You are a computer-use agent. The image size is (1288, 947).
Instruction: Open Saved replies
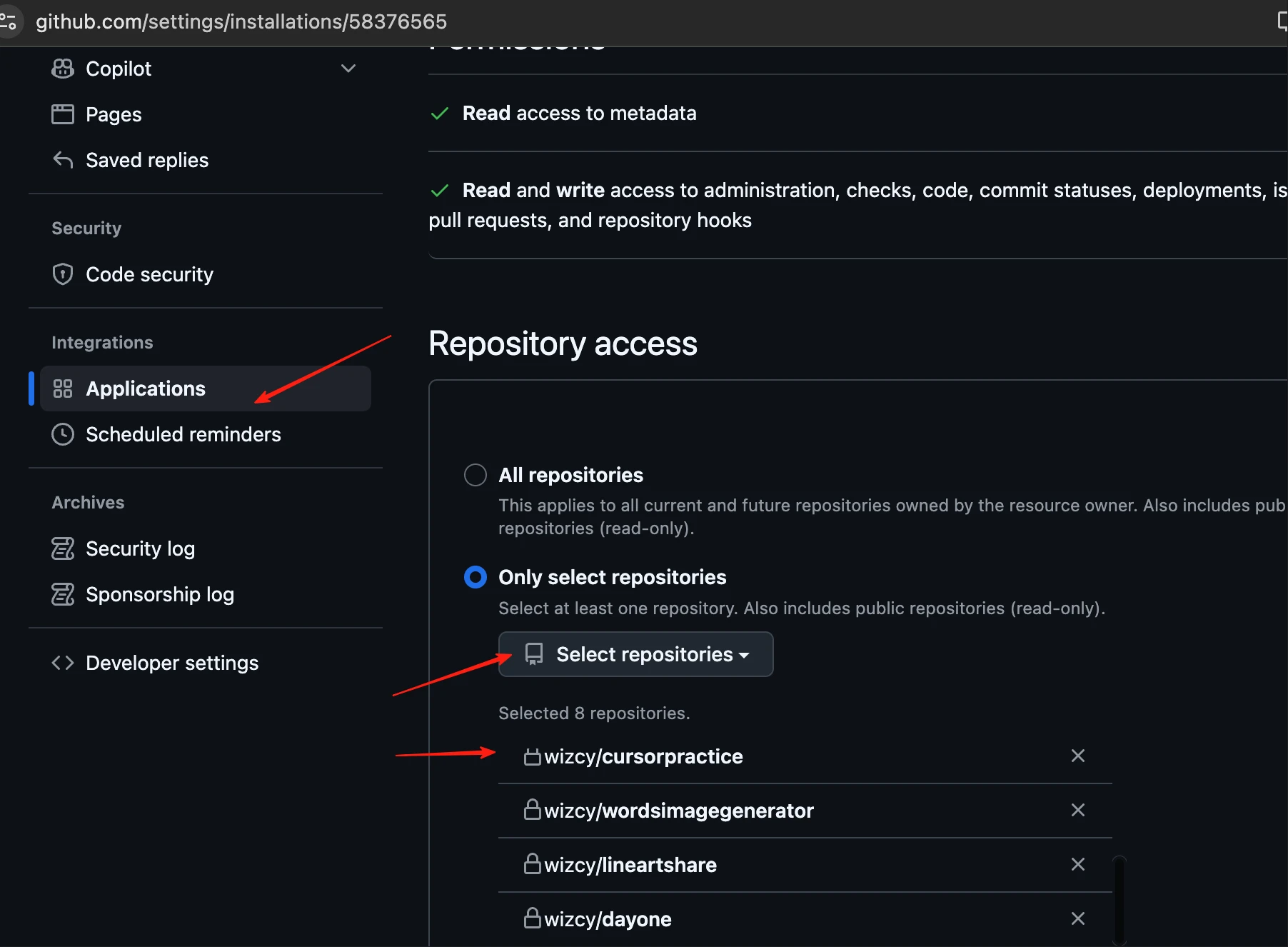point(147,160)
